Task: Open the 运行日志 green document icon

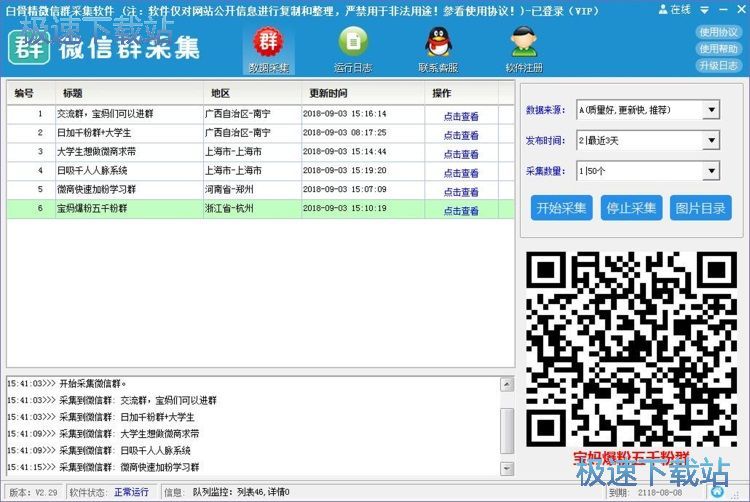Action: pyautogui.click(x=353, y=42)
